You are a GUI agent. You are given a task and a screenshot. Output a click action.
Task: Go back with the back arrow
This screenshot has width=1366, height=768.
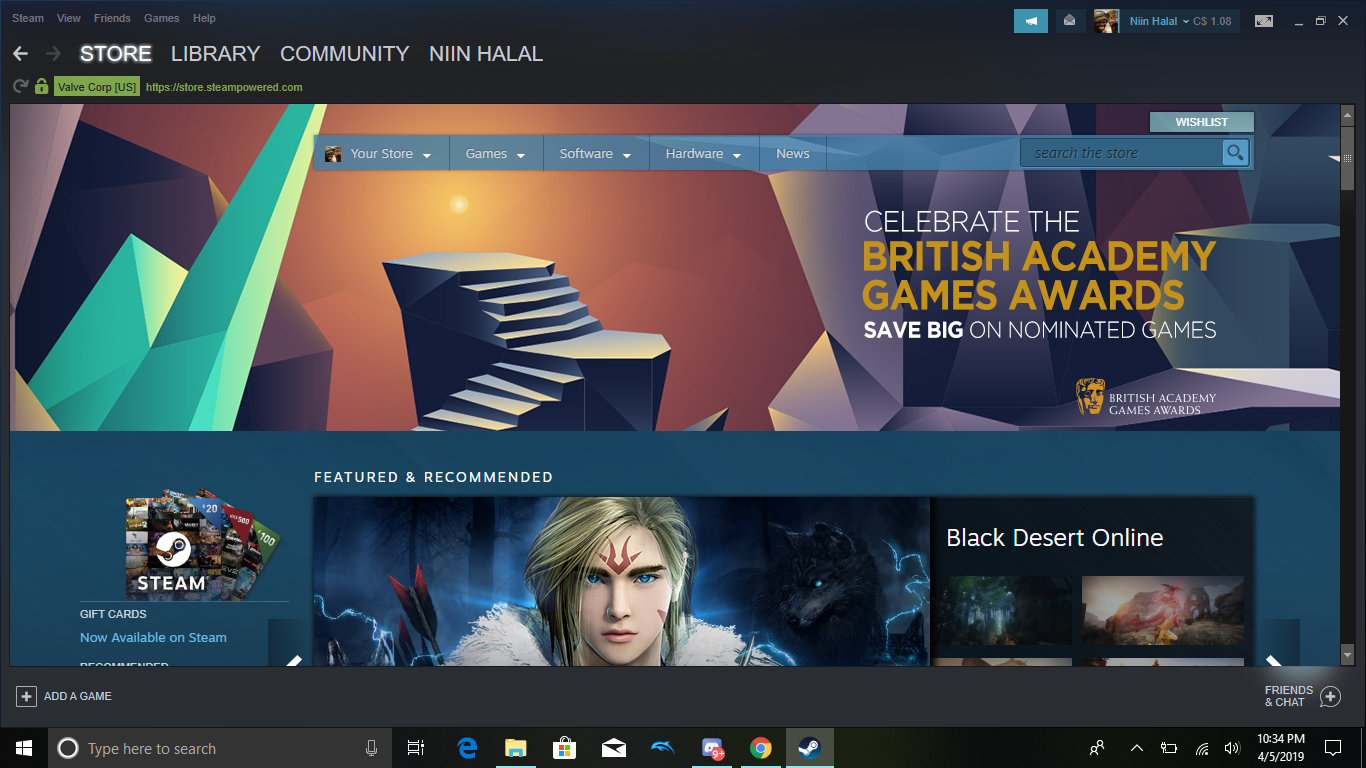(x=20, y=54)
